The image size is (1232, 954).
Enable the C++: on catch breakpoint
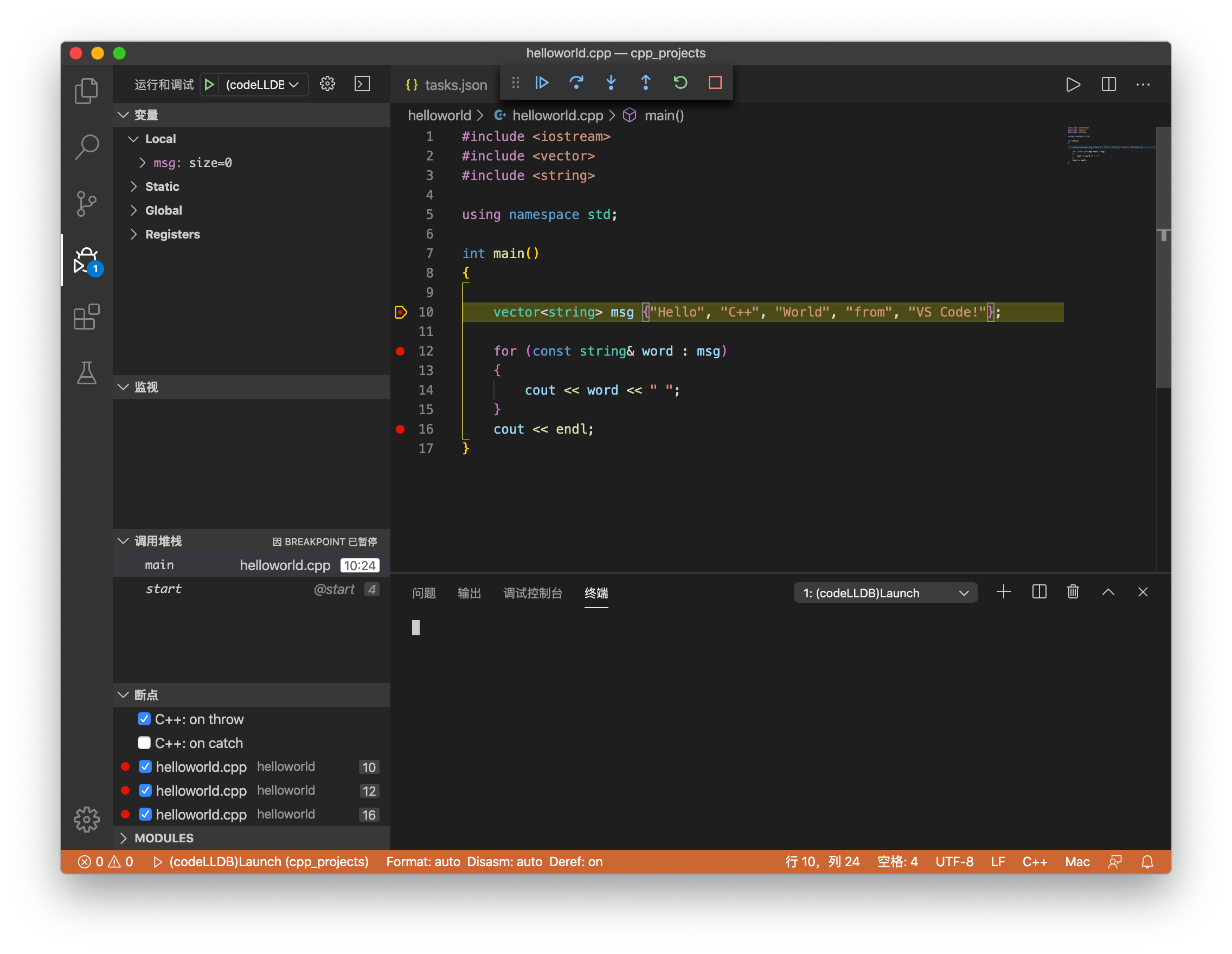[144, 743]
